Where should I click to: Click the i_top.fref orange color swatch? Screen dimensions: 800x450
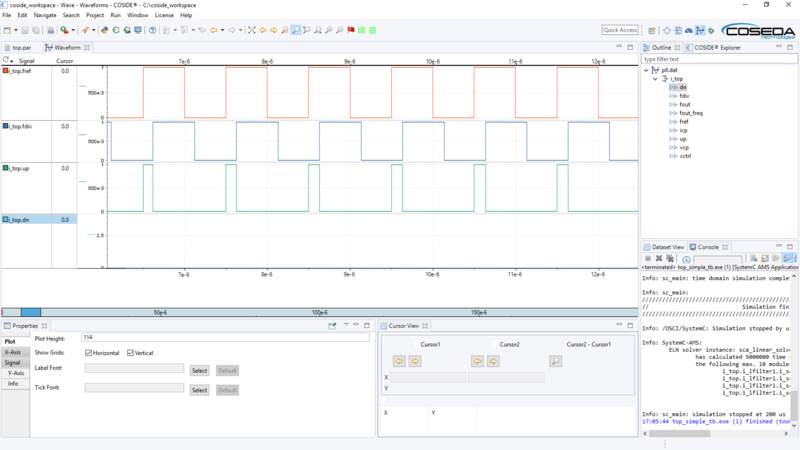click(x=6, y=70)
